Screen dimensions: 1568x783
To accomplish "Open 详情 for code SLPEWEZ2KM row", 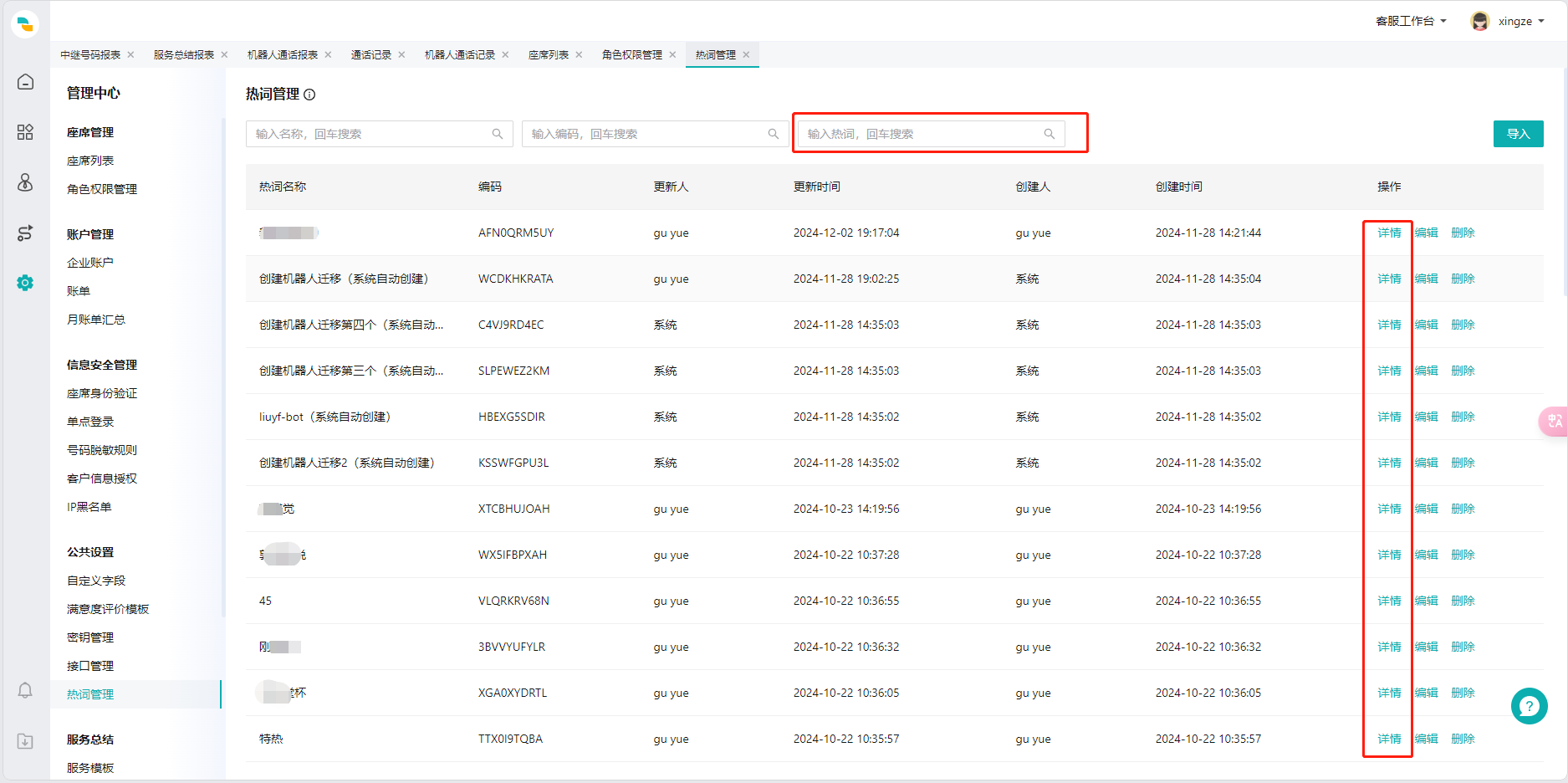I will [1389, 371].
